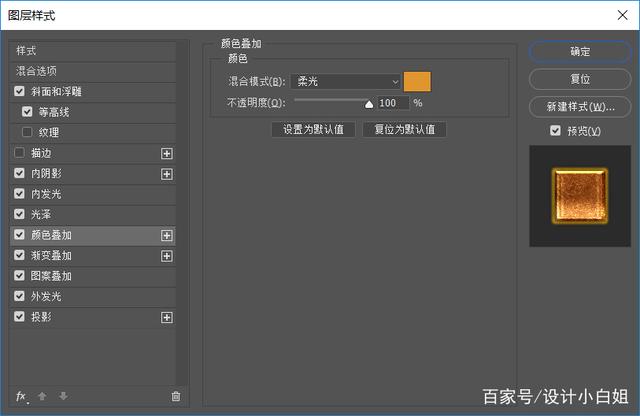The height and width of the screenshot is (416, 640).
Task: Select the 混合选项 list item
Action: pos(93,71)
